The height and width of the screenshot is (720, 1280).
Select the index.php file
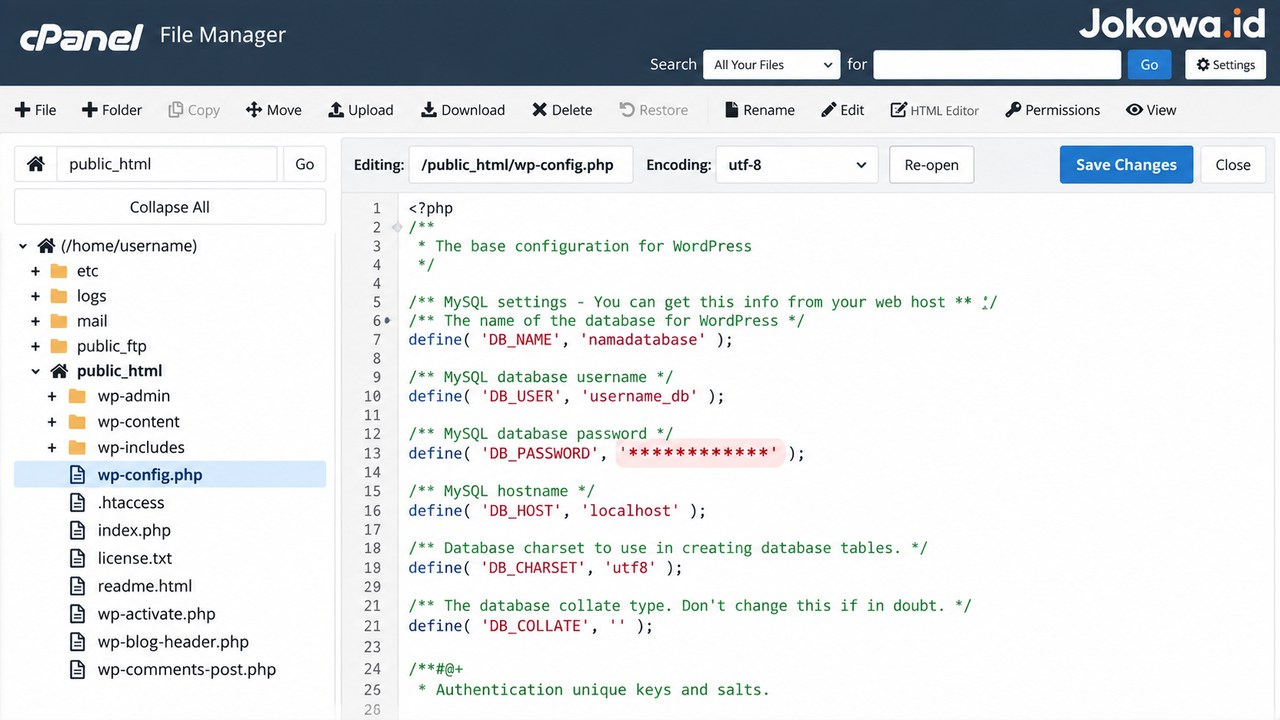point(133,531)
